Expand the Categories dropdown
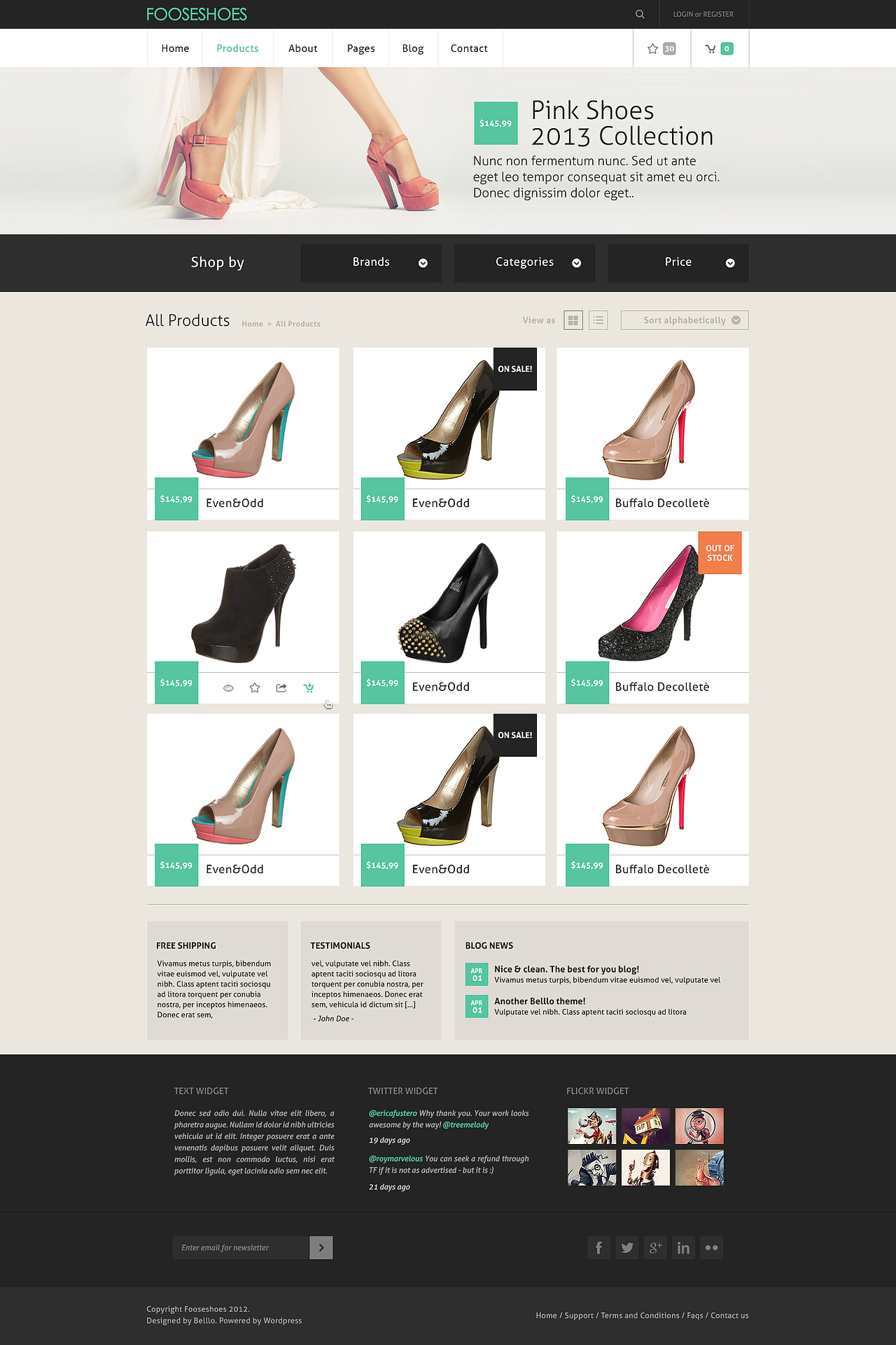This screenshot has width=896, height=1345. [x=525, y=263]
